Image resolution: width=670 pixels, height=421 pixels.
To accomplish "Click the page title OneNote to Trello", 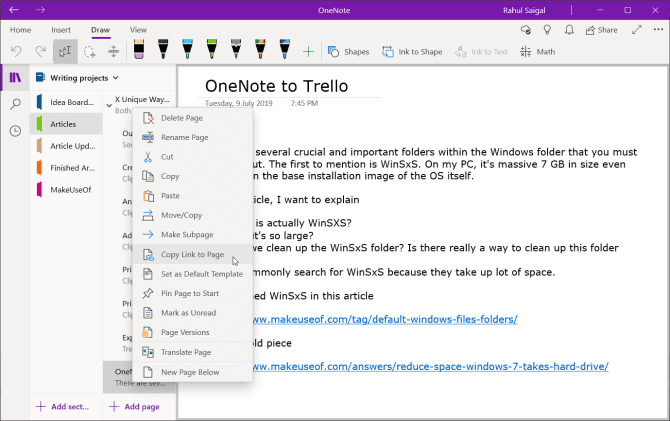I will [x=276, y=86].
